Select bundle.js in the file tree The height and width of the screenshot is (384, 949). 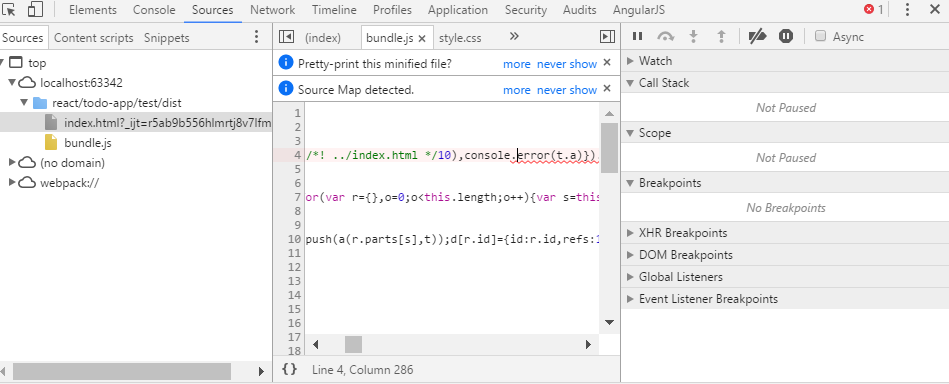88,143
